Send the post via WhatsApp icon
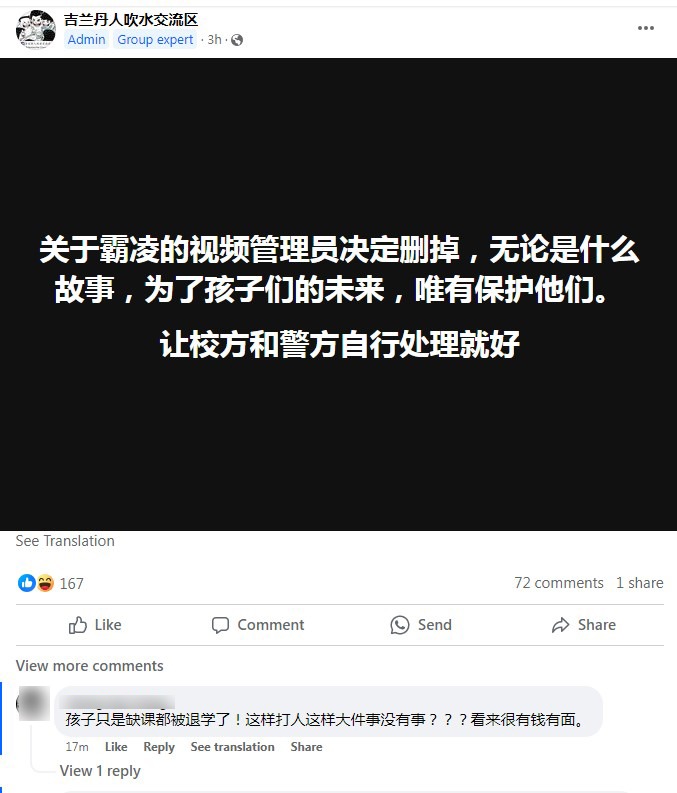 (x=421, y=625)
